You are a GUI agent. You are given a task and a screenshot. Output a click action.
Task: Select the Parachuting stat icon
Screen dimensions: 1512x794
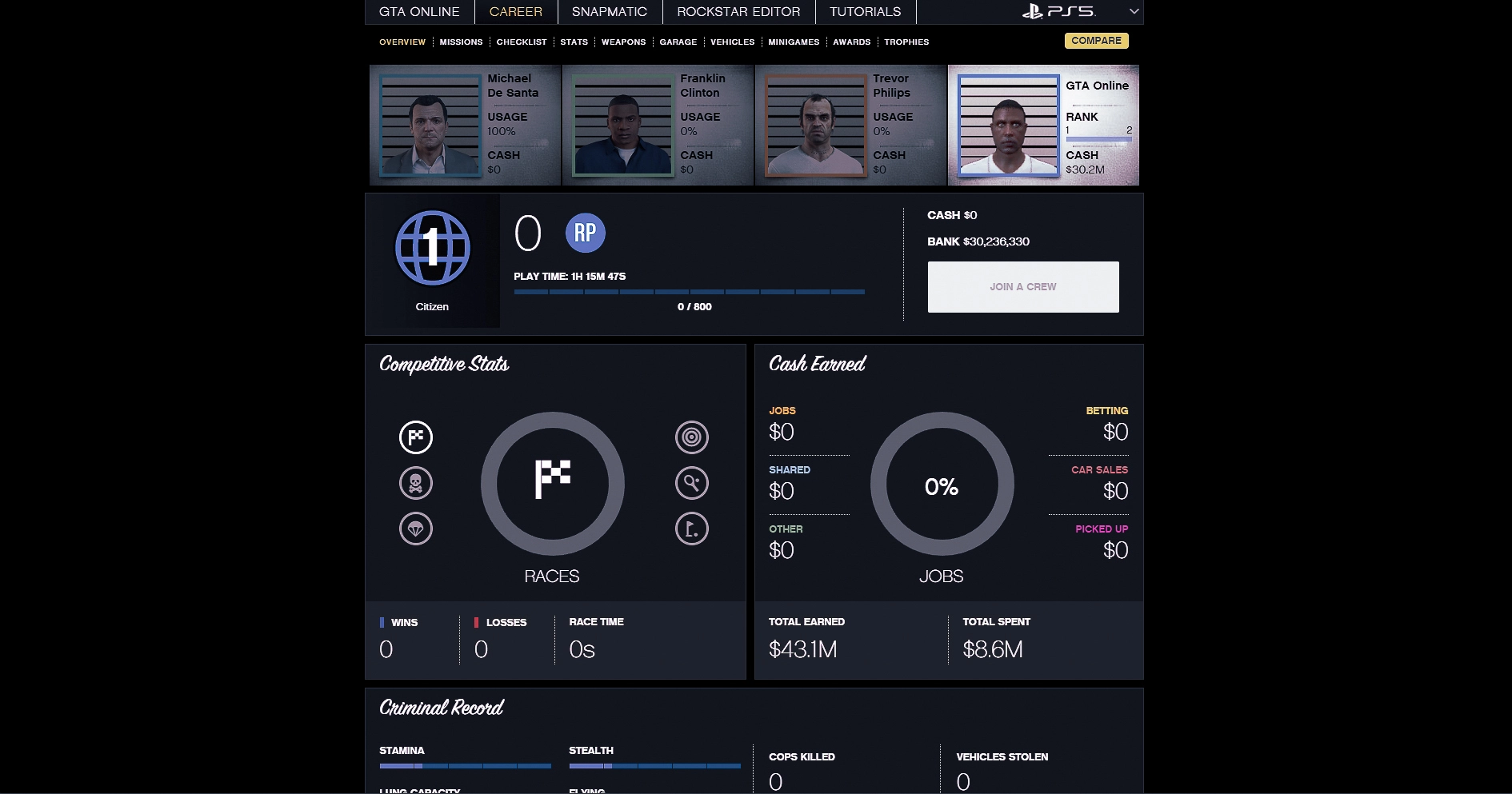(x=416, y=529)
